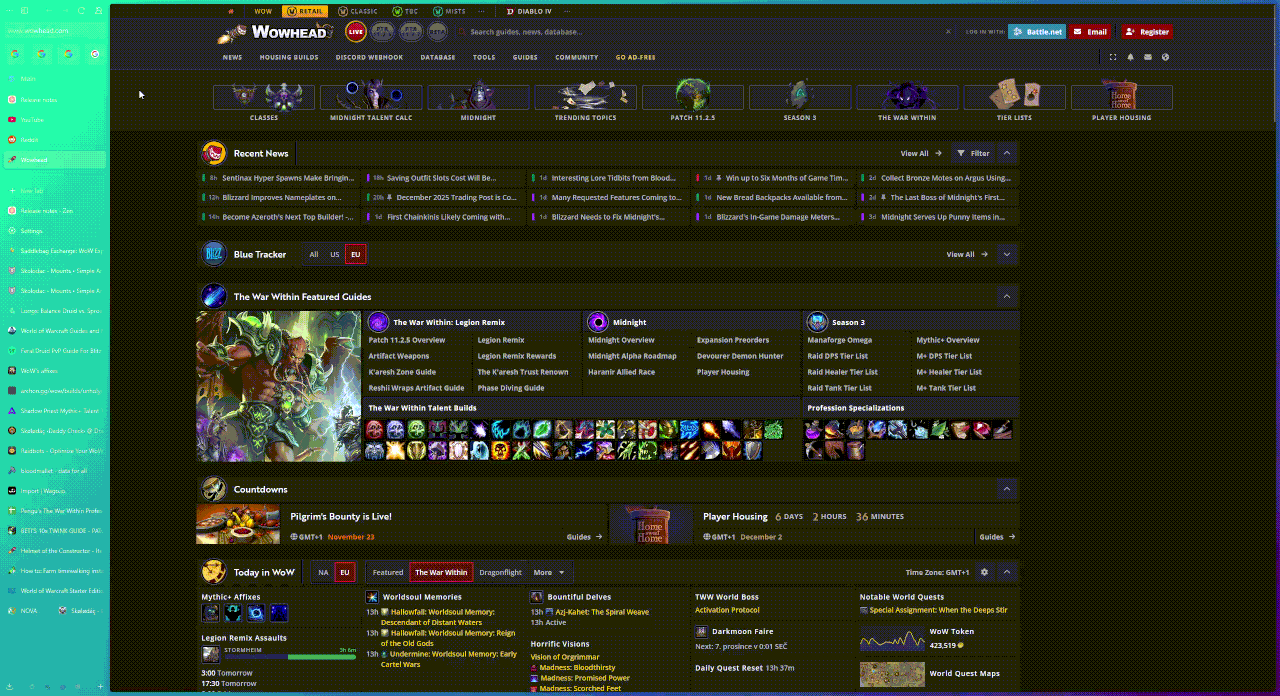Open the Community menu
1280x696 pixels.
[x=577, y=57]
